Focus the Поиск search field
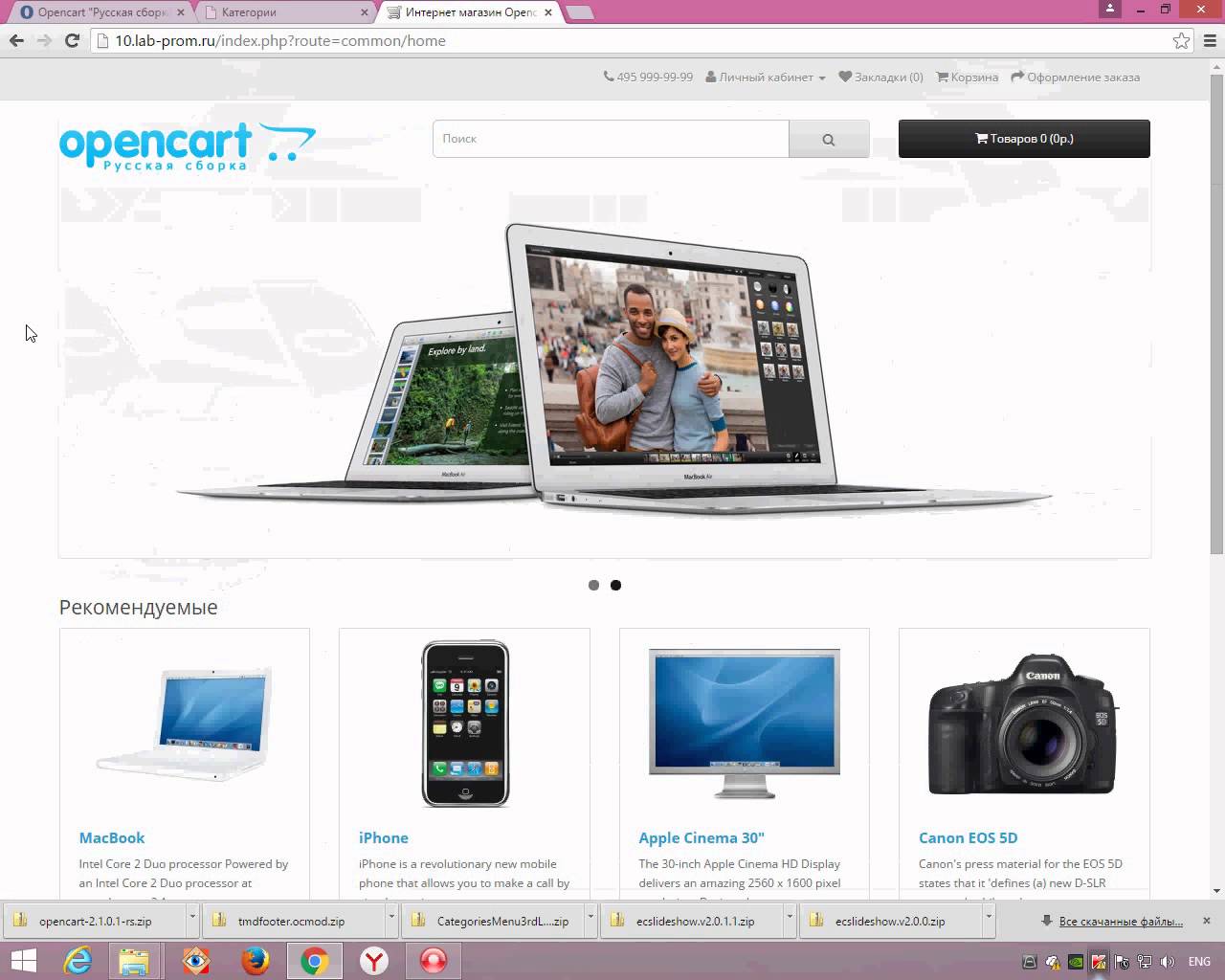This screenshot has width=1225, height=980. click(x=611, y=139)
